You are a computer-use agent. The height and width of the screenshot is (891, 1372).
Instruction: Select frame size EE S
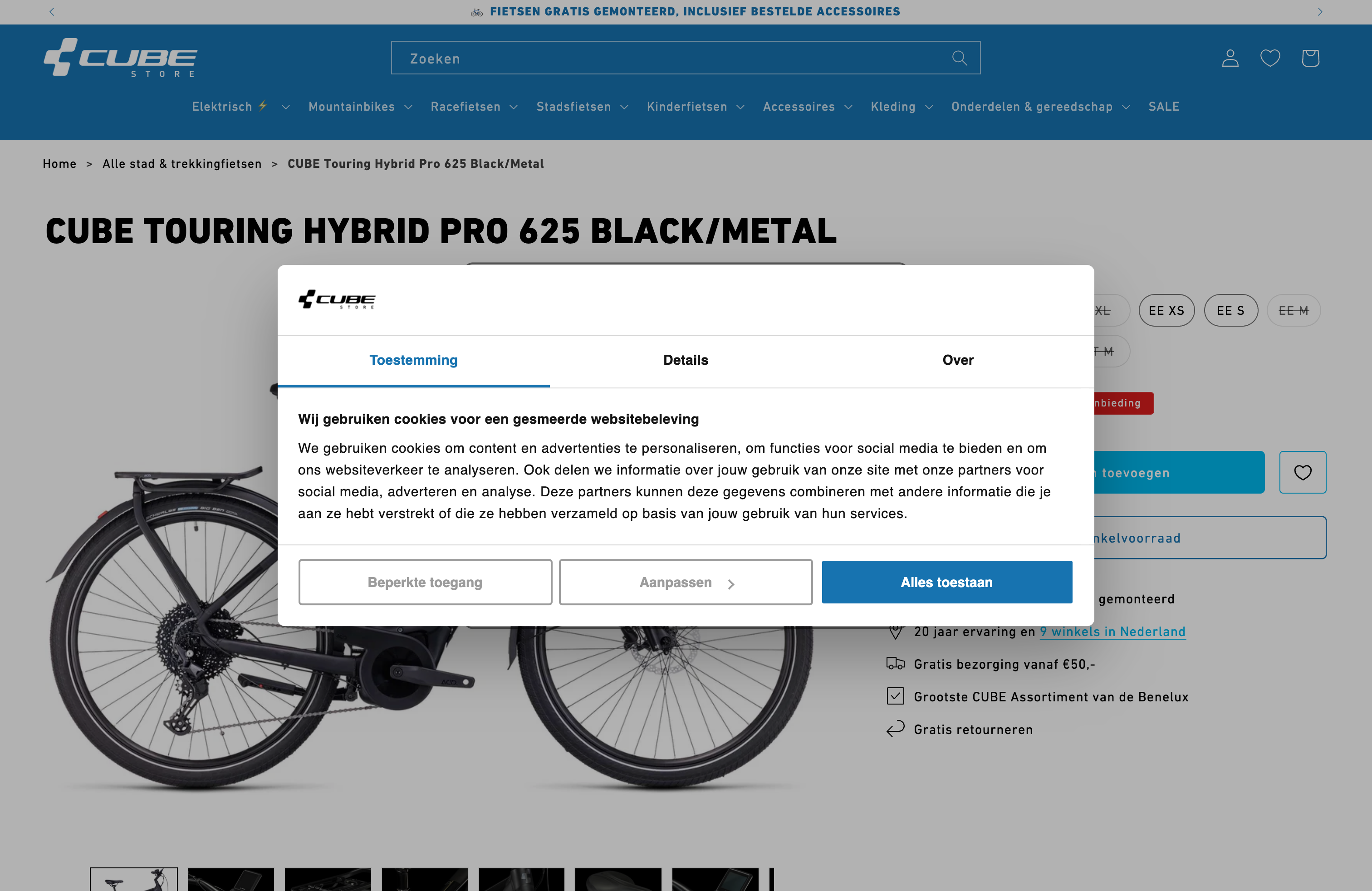pyautogui.click(x=1230, y=311)
